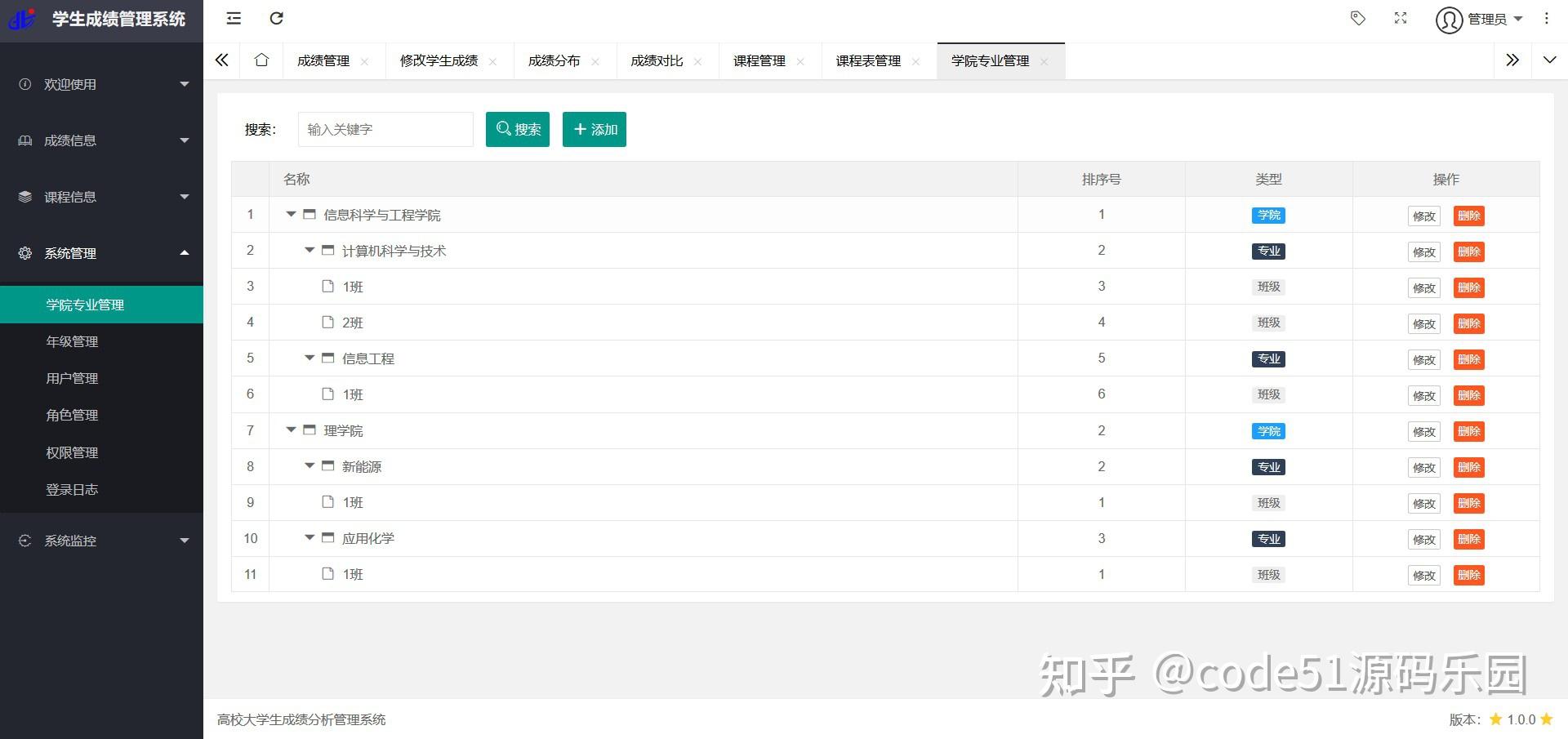
Task: Click the home icon in the tab bar
Action: coord(261,60)
